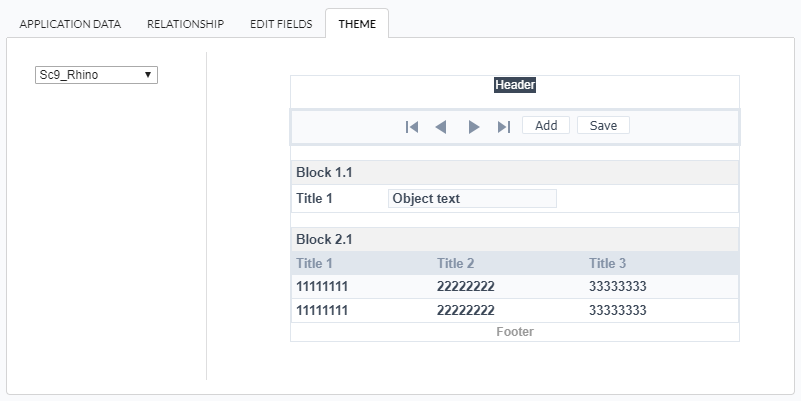Click the last record navigation icon
801x401 pixels.
(504, 127)
